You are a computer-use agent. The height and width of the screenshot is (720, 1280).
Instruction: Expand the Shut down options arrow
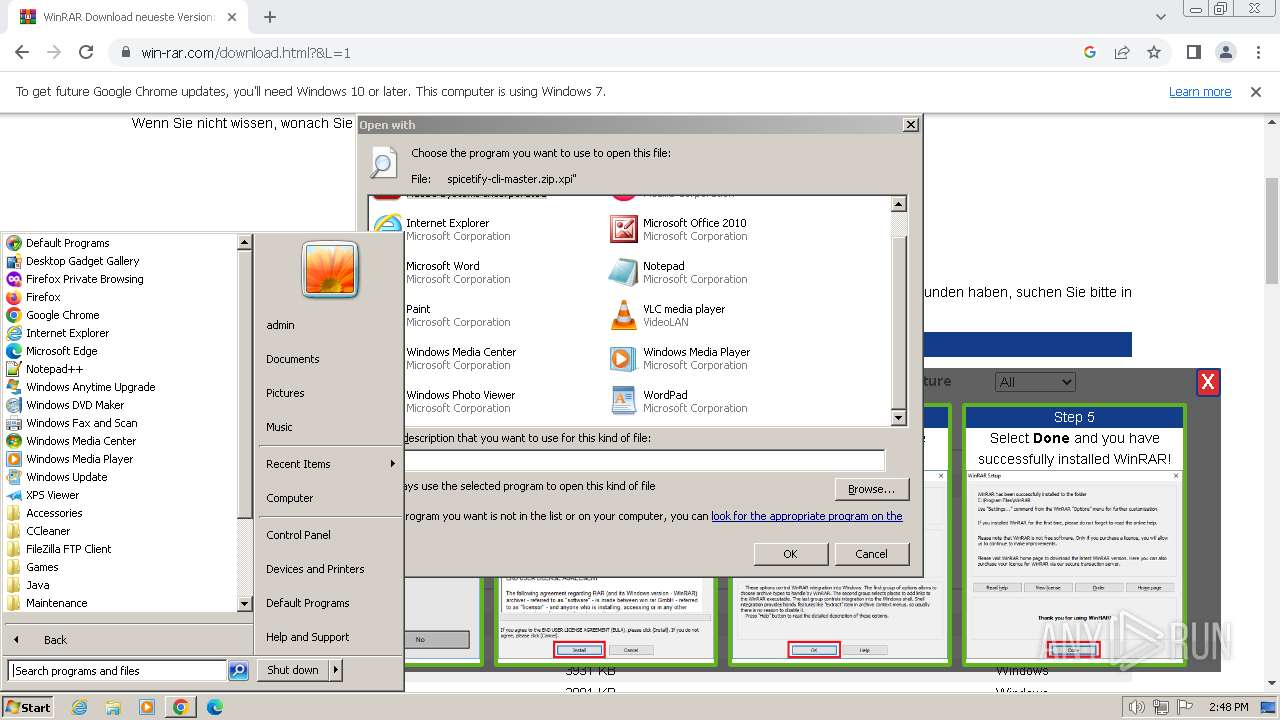click(x=336, y=670)
